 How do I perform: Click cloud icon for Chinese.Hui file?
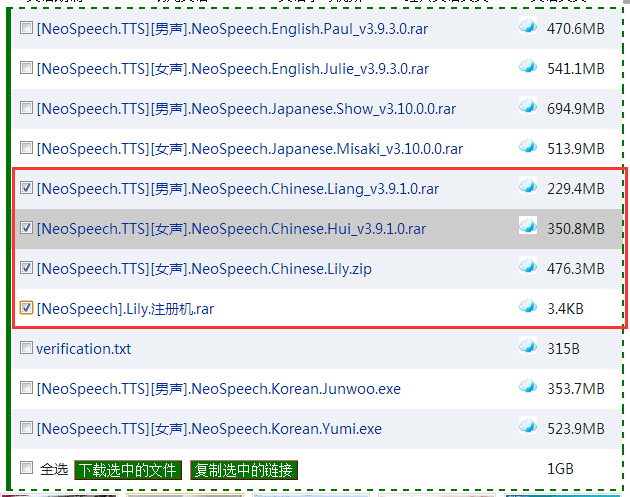[x=528, y=226]
